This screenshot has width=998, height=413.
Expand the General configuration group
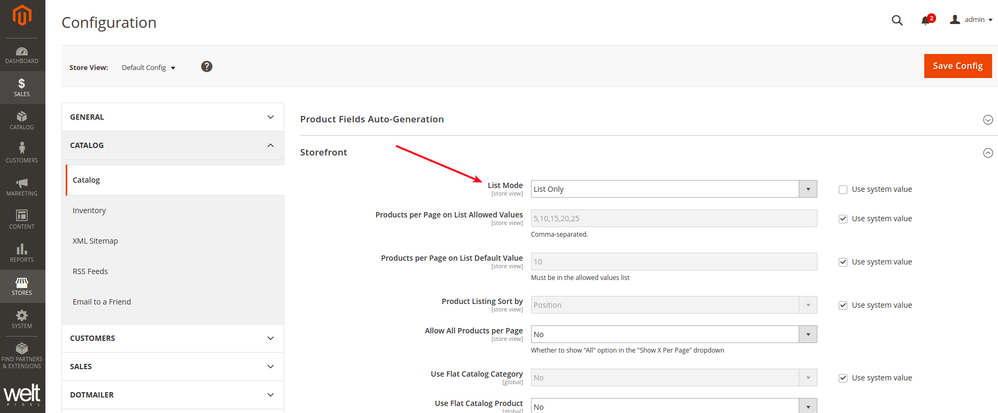pos(172,117)
